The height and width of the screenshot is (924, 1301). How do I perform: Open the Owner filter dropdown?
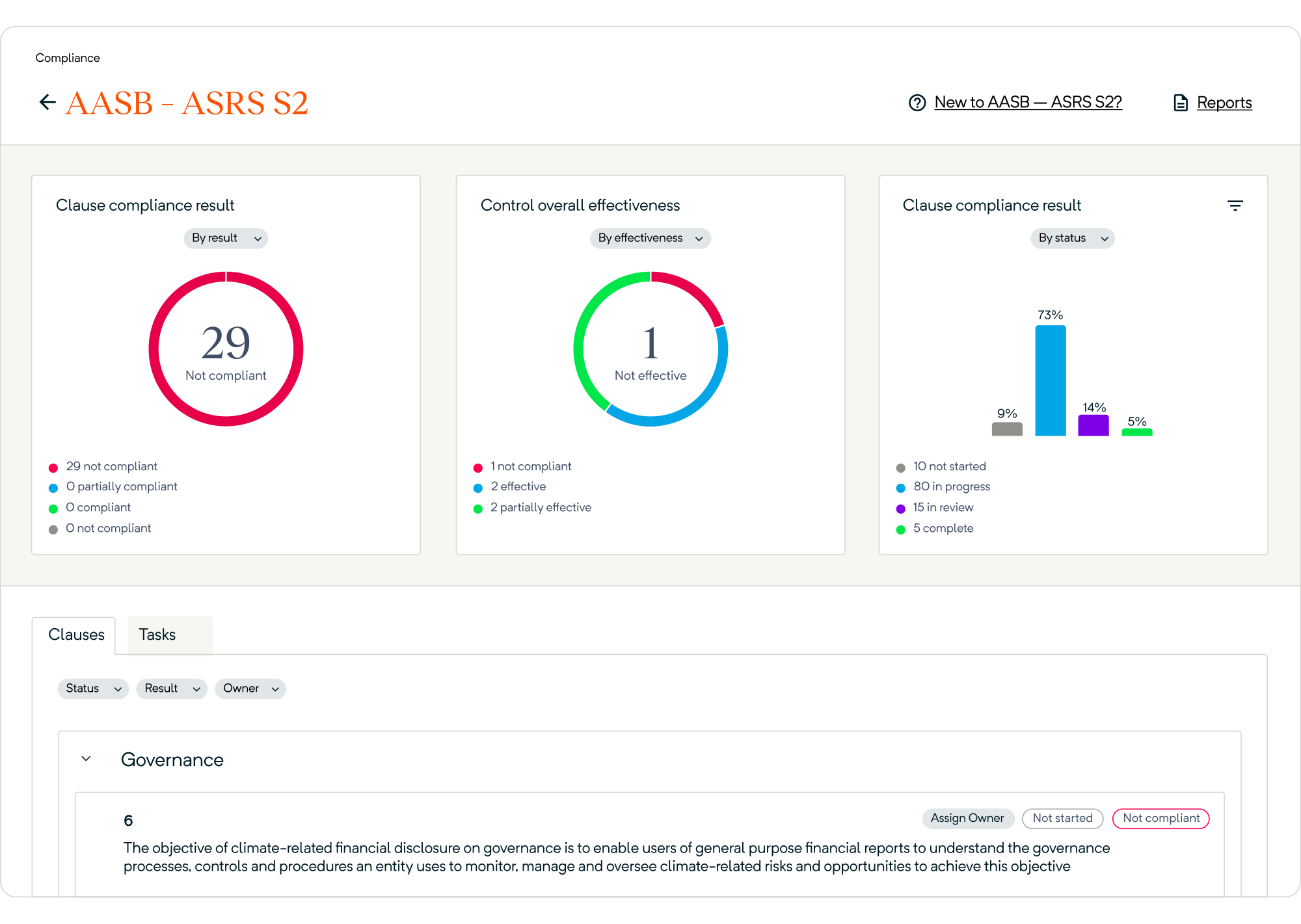click(250, 689)
